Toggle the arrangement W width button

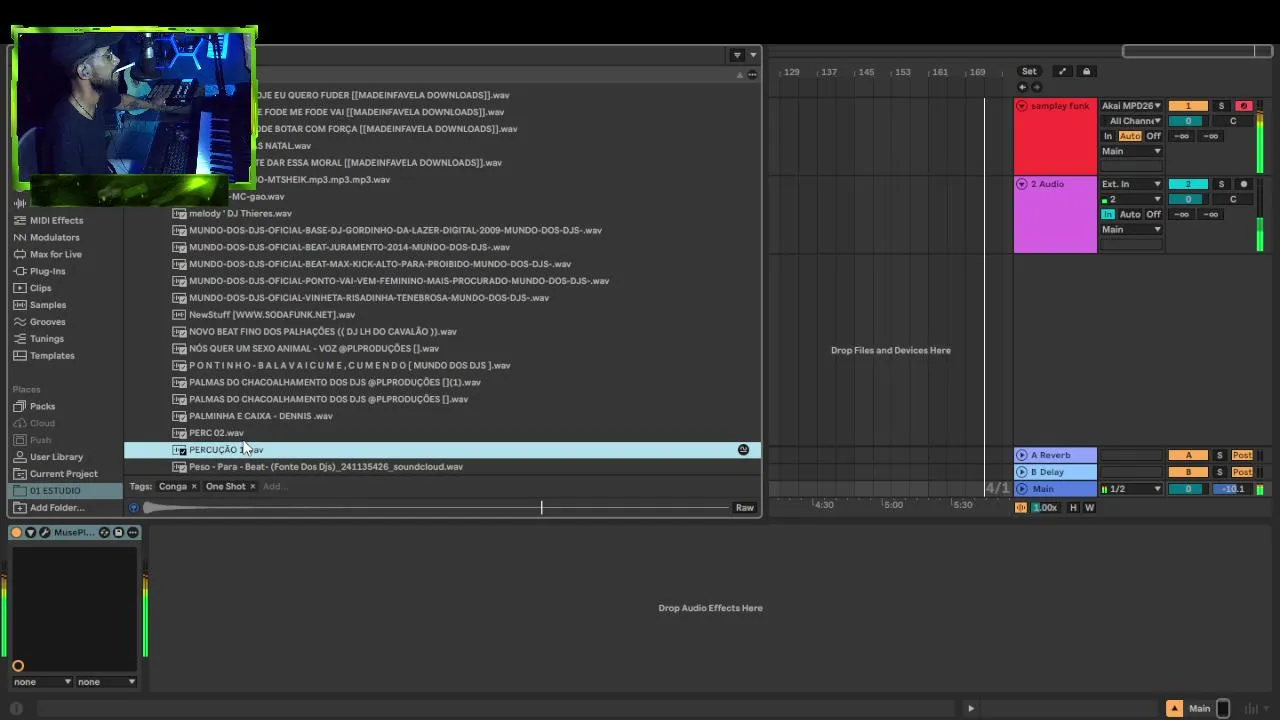tap(1089, 508)
